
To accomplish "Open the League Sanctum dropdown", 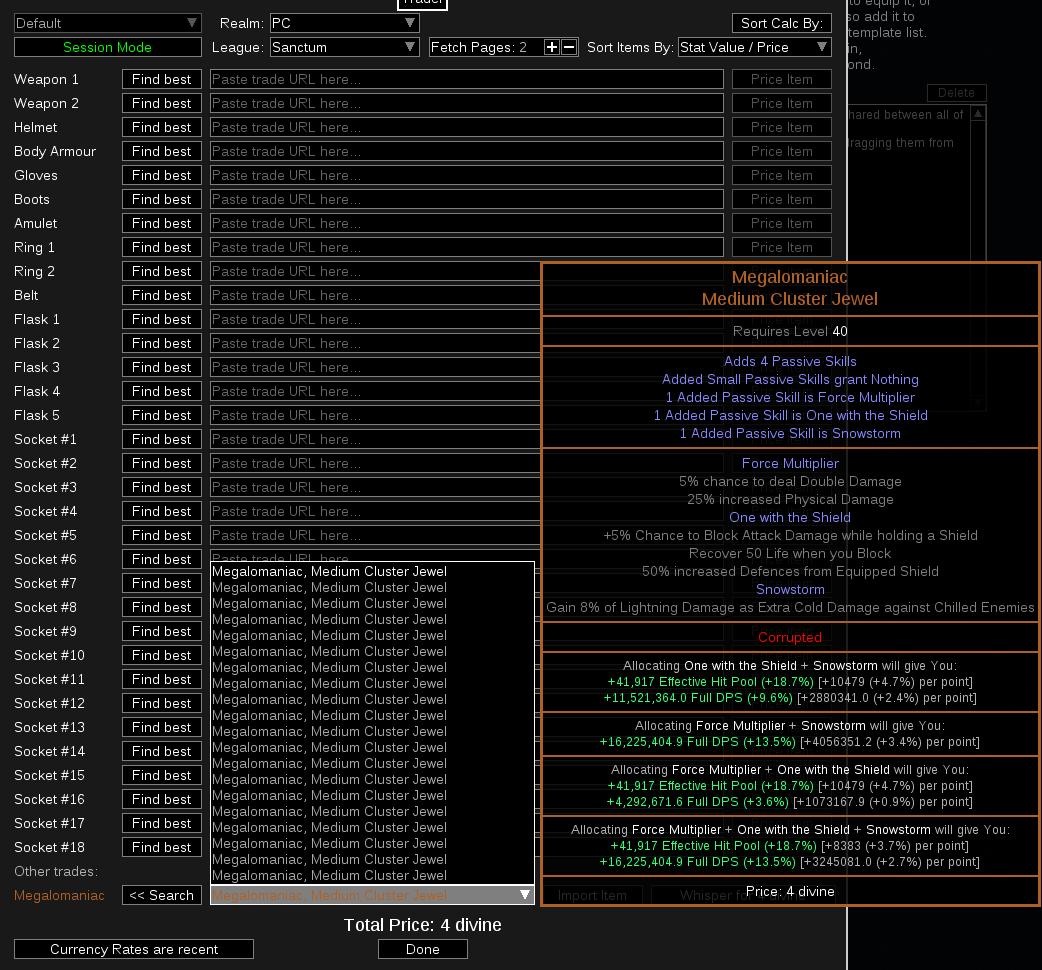I will point(344,47).
